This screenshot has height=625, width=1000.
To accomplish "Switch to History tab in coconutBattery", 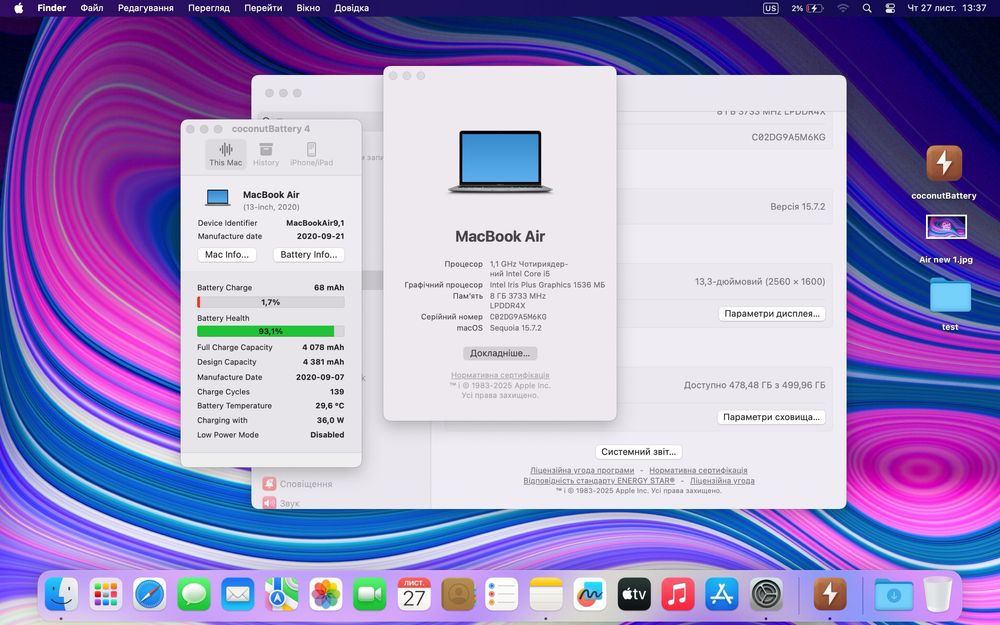I will coord(266,155).
